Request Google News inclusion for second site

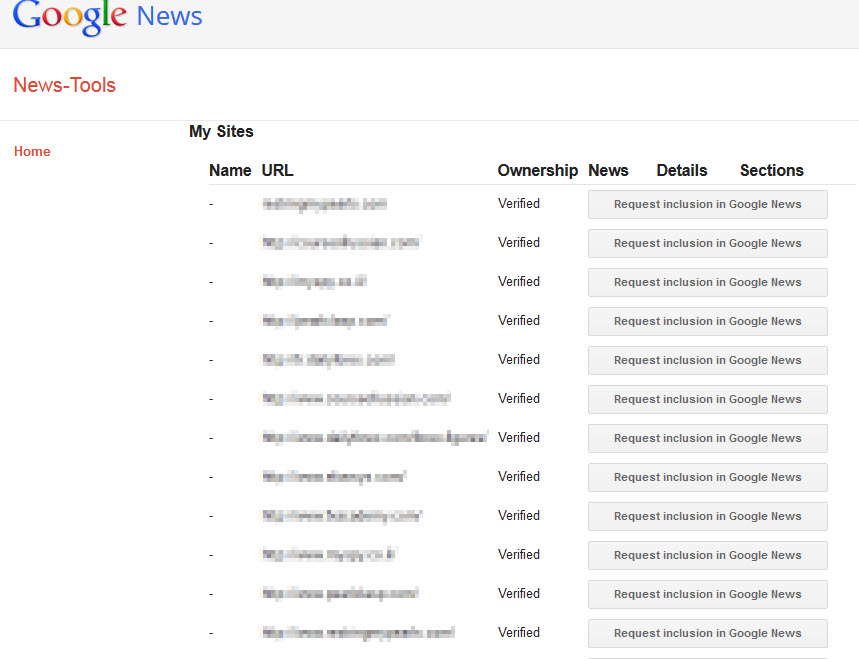coord(708,243)
